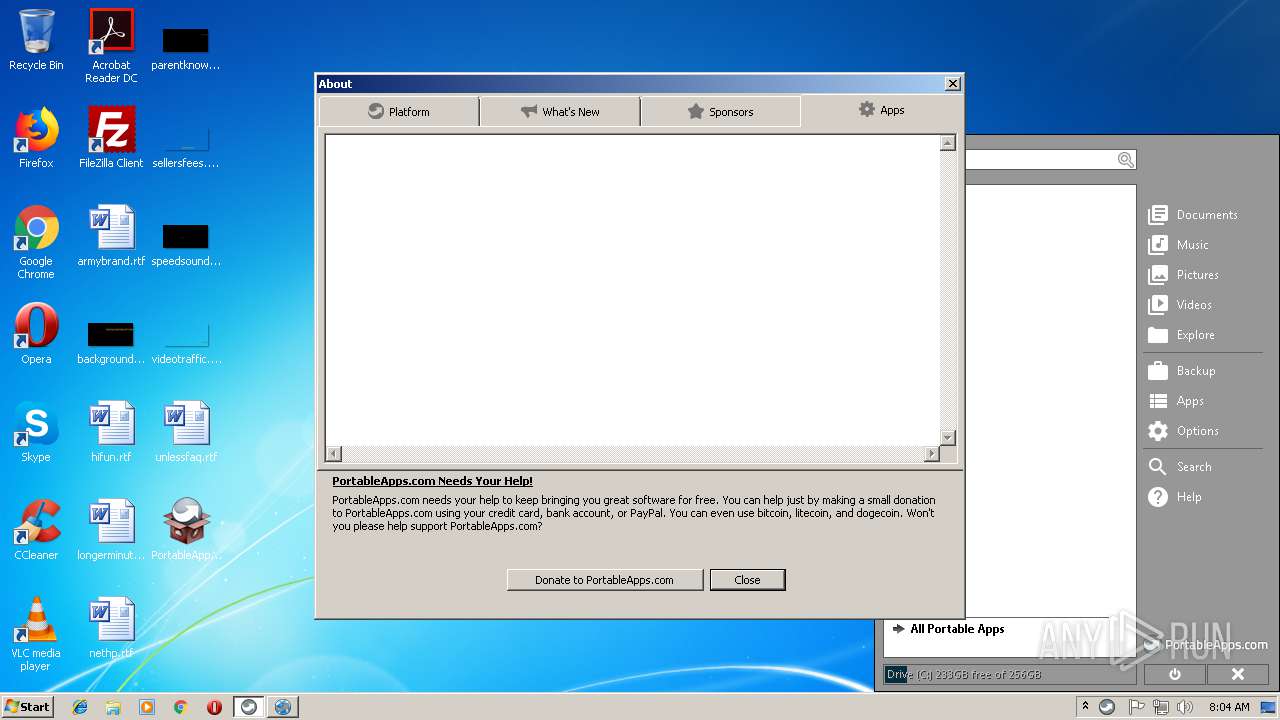Click Search in PortableApps sidebar
The height and width of the screenshot is (720, 1280).
pyautogui.click(x=1181, y=467)
